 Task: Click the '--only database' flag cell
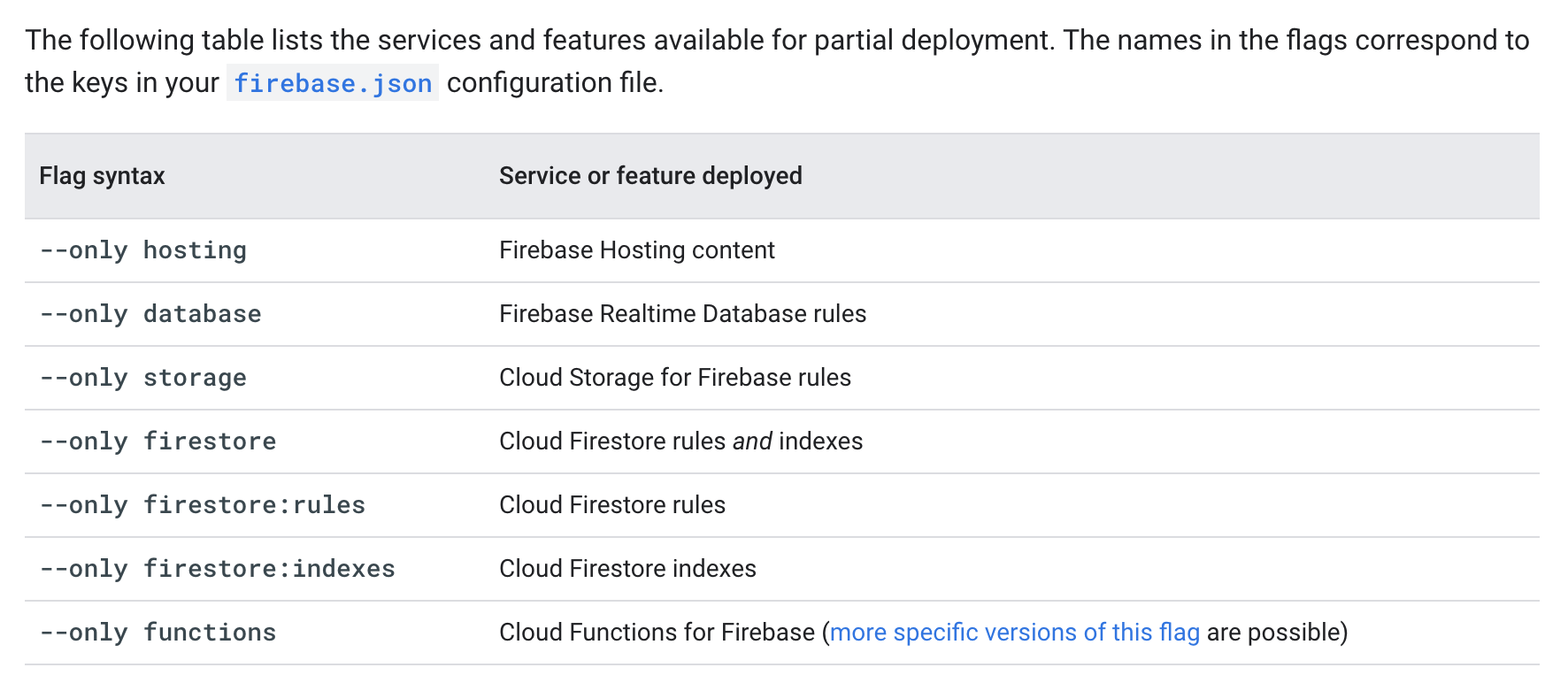[x=150, y=314]
